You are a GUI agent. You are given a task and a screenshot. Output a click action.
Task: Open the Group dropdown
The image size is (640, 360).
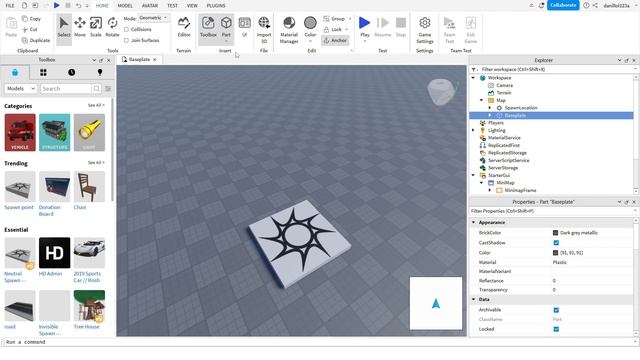click(x=350, y=19)
